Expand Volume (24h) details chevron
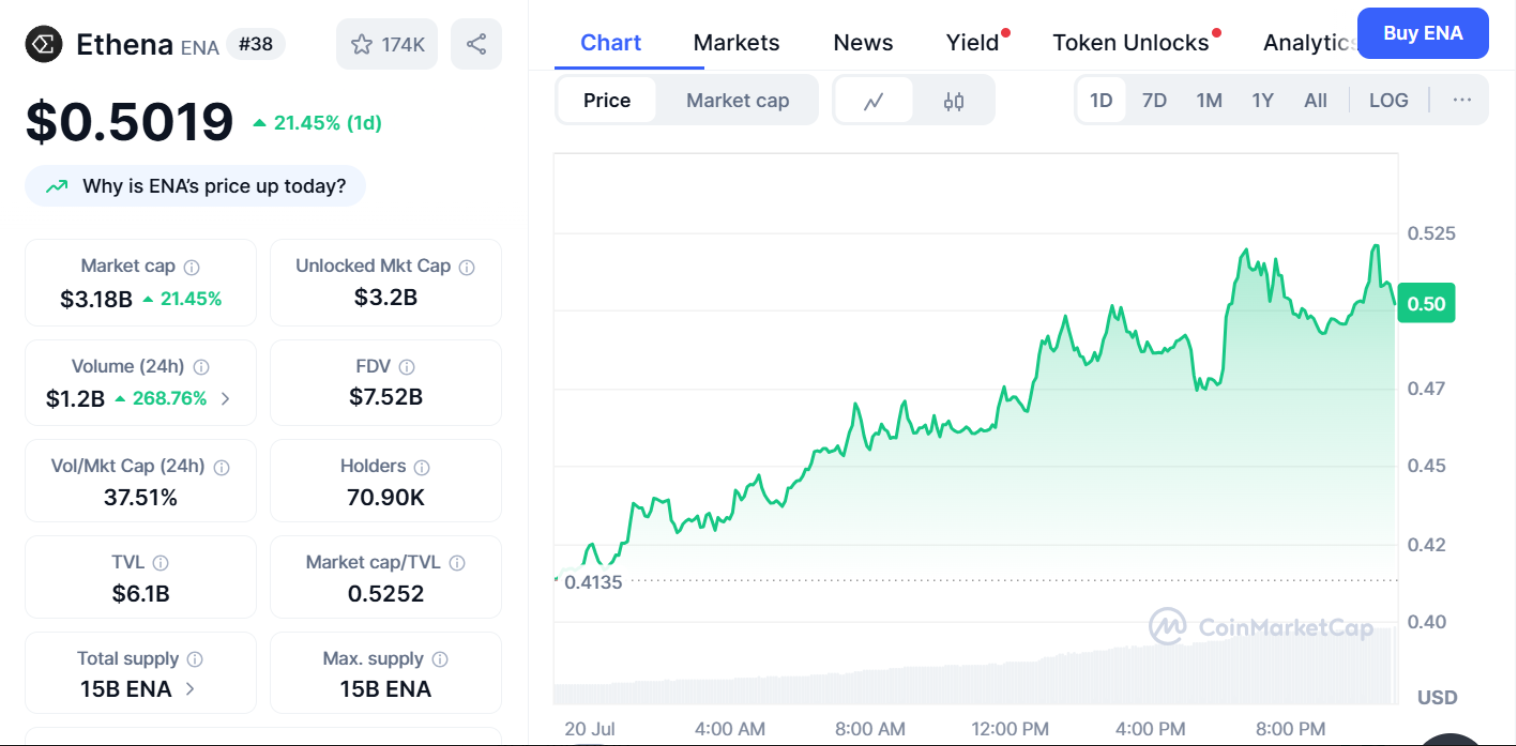This screenshot has width=1516, height=746. (x=225, y=398)
